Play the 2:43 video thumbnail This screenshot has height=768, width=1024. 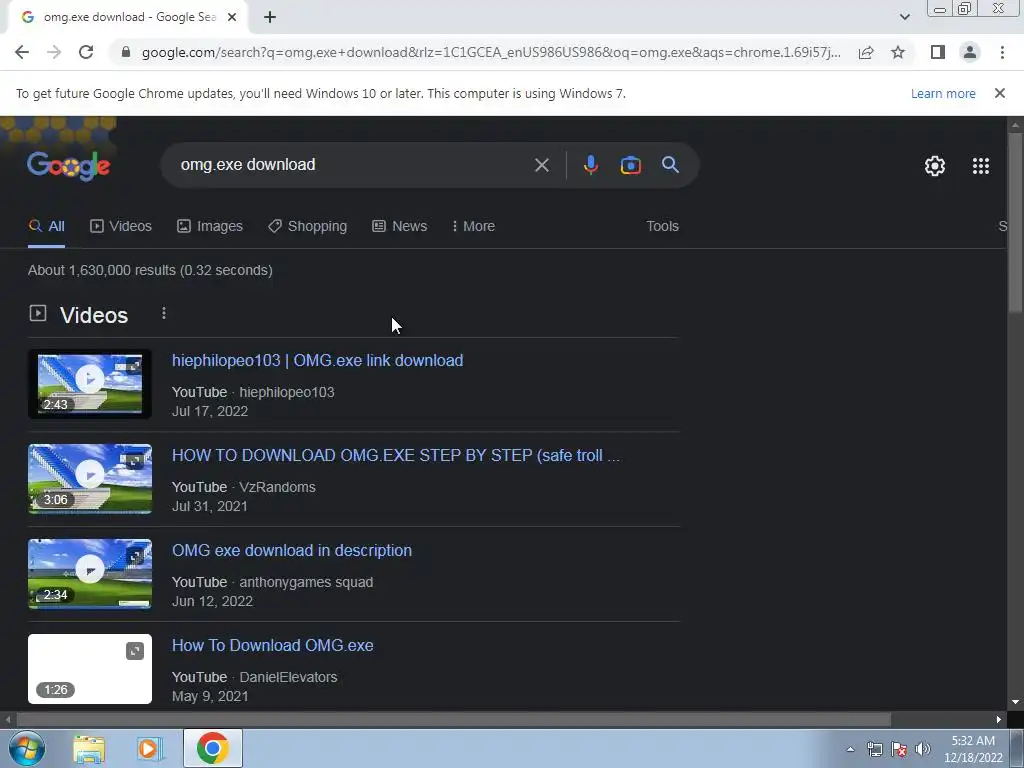(x=89, y=384)
